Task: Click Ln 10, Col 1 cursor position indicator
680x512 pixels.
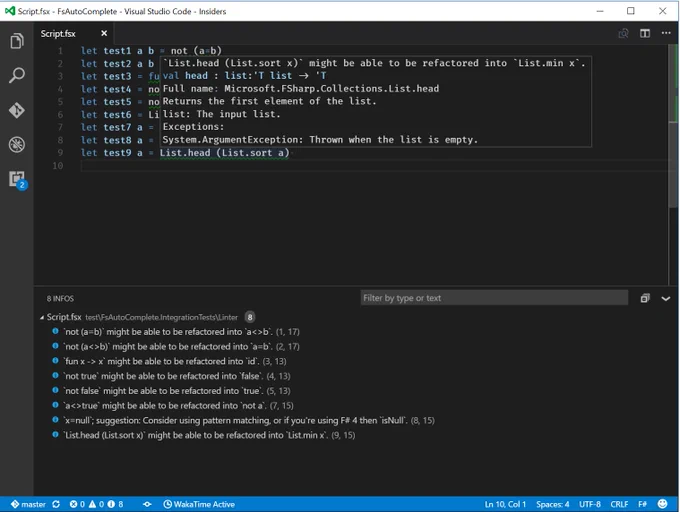Action: click(x=505, y=504)
